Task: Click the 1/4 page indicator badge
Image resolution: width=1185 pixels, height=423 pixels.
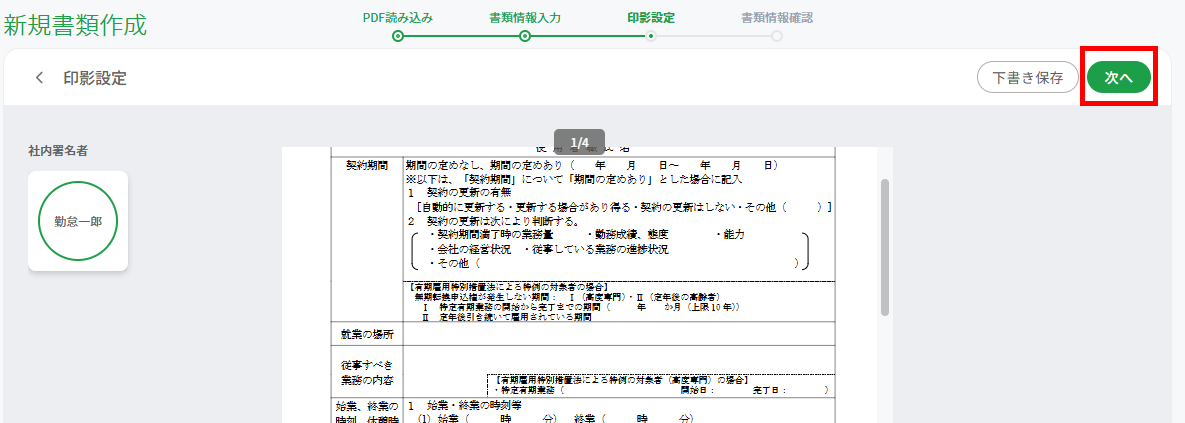Action: coord(579,142)
